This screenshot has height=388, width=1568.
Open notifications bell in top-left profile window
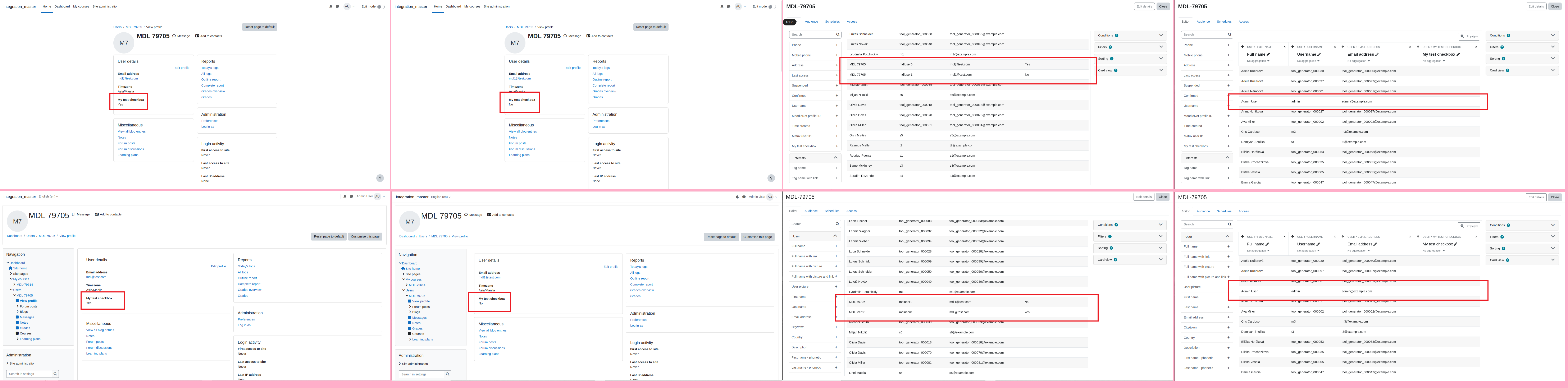(x=331, y=7)
